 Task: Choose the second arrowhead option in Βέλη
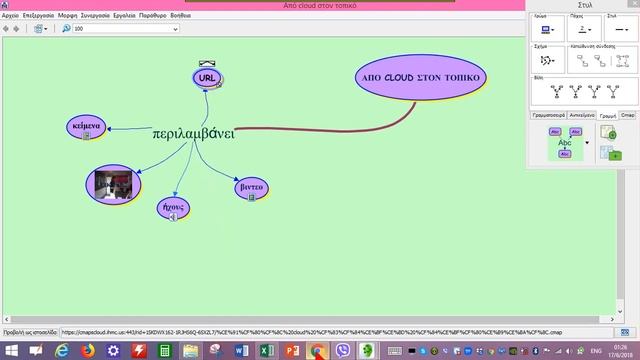[576, 92]
